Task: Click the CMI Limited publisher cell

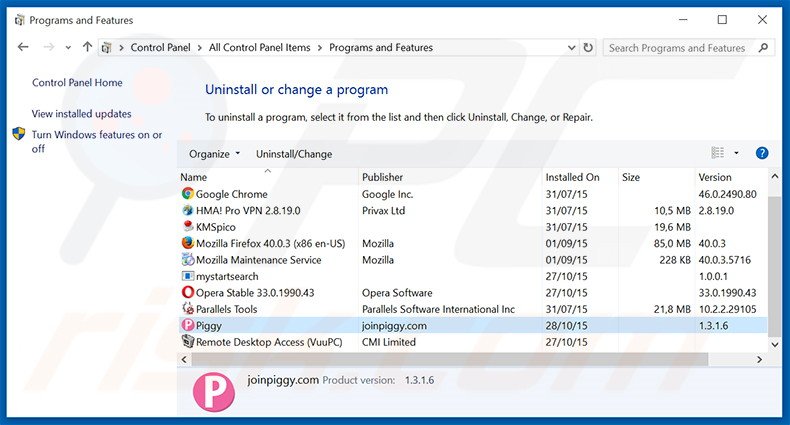Action: point(389,342)
